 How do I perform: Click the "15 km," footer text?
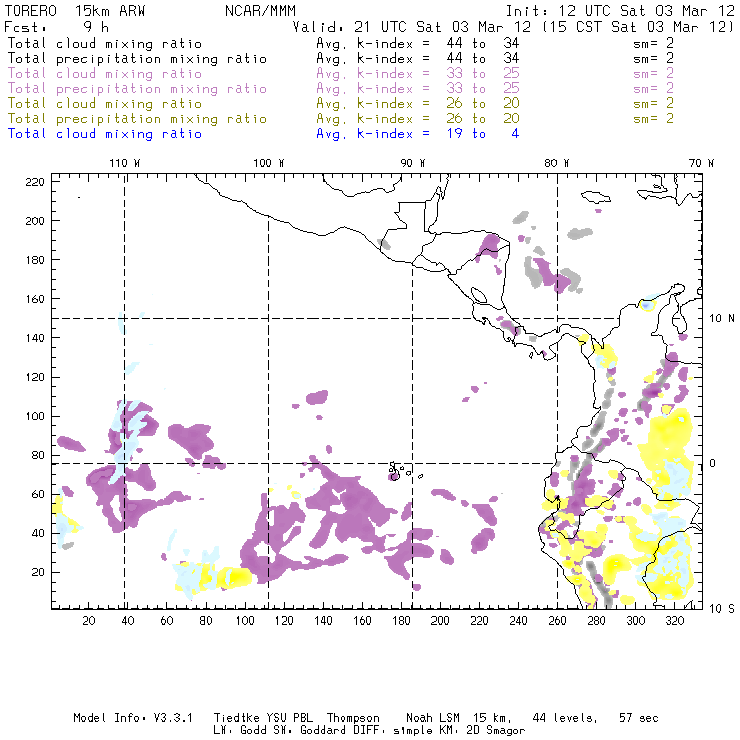(492, 718)
